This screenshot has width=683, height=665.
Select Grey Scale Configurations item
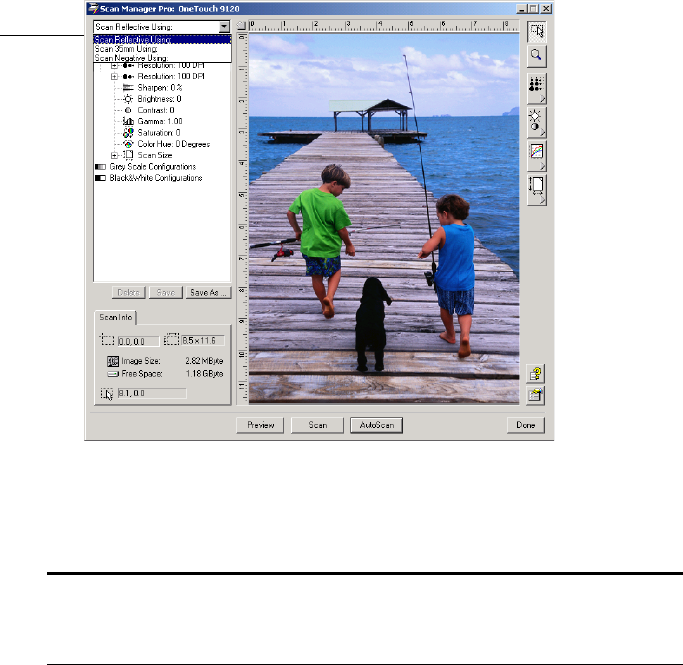pyautogui.click(x=153, y=167)
